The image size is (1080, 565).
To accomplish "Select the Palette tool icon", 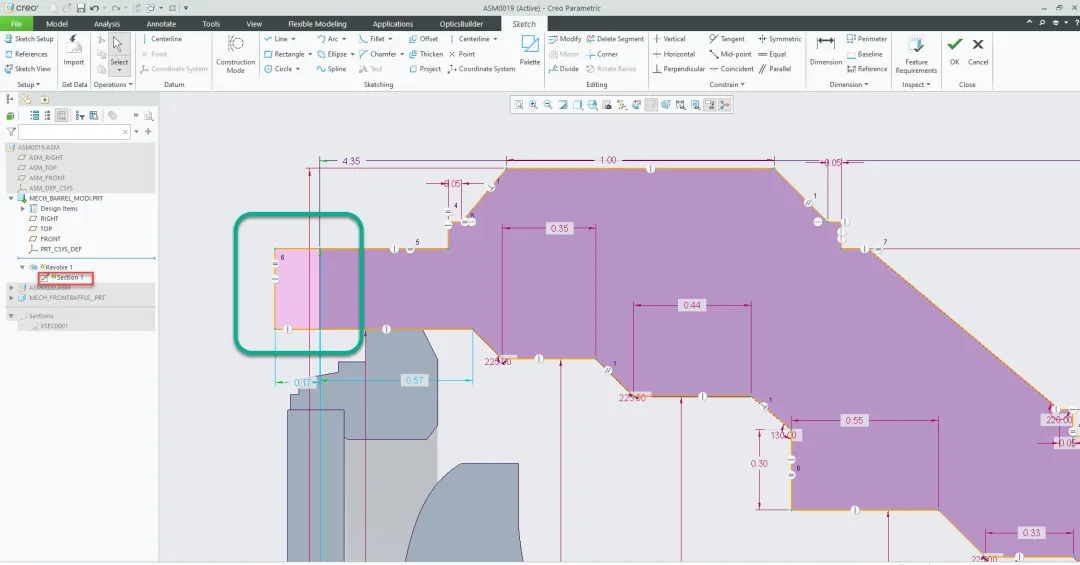I will point(530,45).
